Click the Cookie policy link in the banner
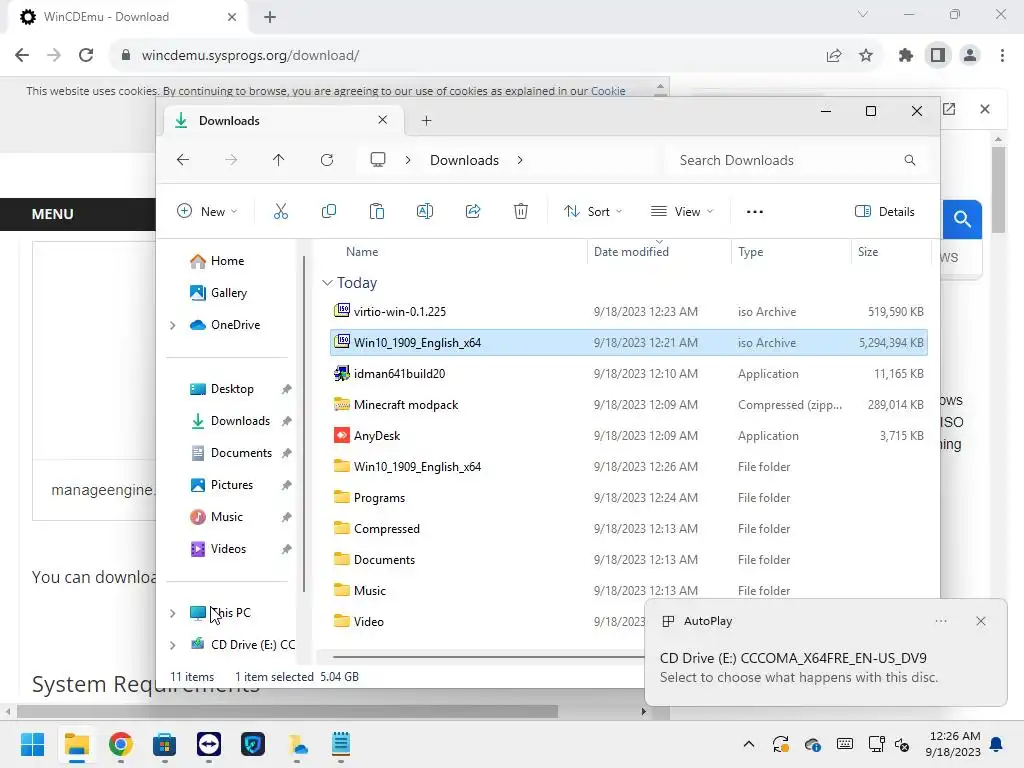 click(608, 91)
